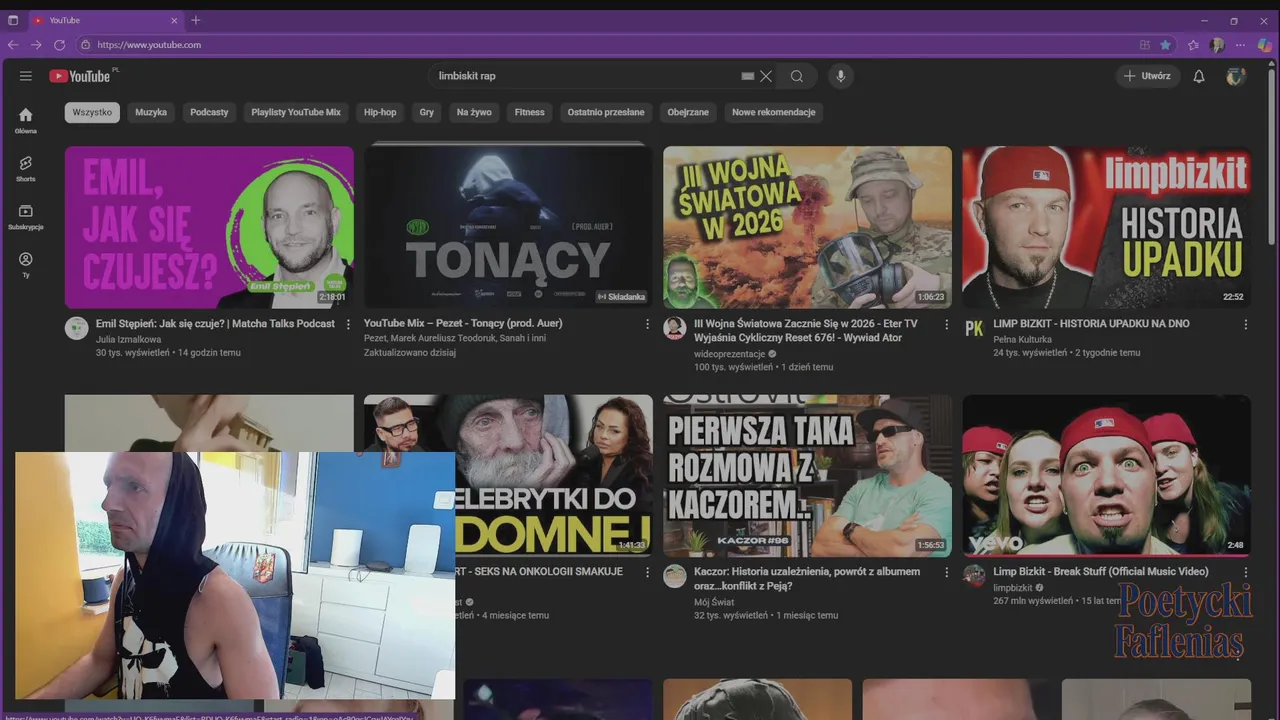Image resolution: width=1280 pixels, height=720 pixels.
Task: Select the Muzyka filter chip
Action: point(151,112)
